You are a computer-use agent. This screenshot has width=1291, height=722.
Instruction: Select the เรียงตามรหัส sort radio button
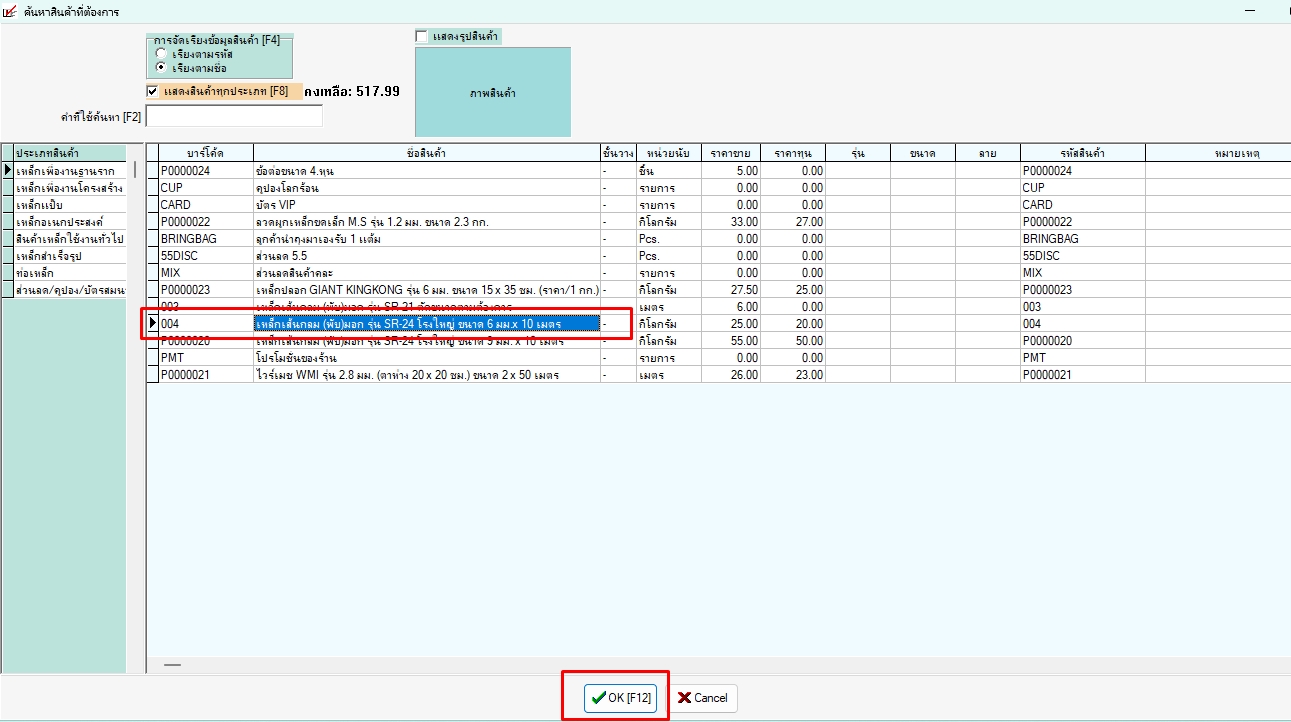[161, 53]
